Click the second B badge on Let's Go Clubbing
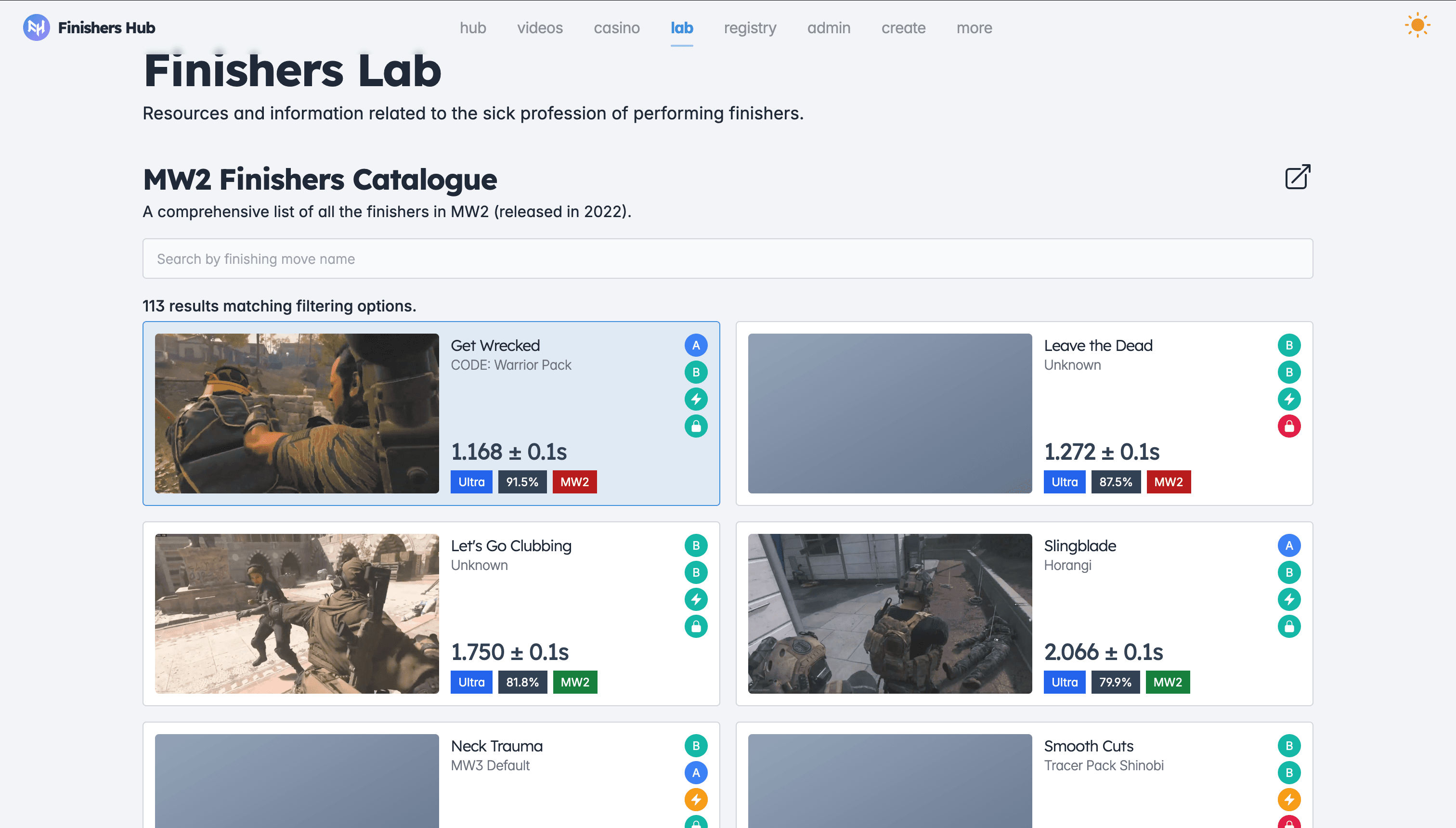The image size is (1456, 828). pyautogui.click(x=696, y=573)
